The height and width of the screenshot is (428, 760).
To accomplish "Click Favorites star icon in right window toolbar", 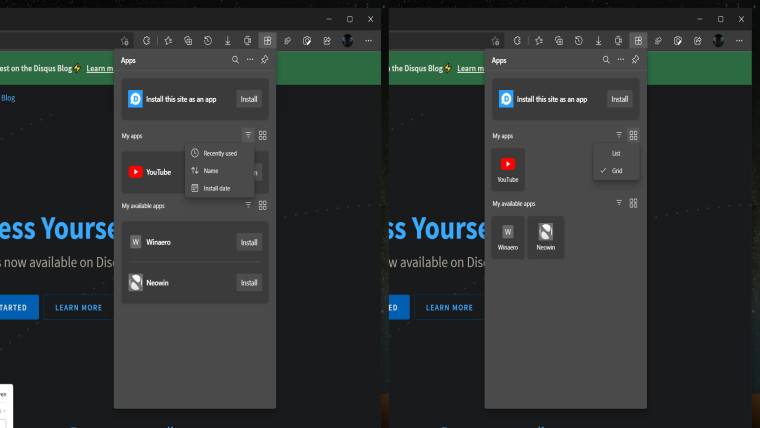I will [x=539, y=41].
